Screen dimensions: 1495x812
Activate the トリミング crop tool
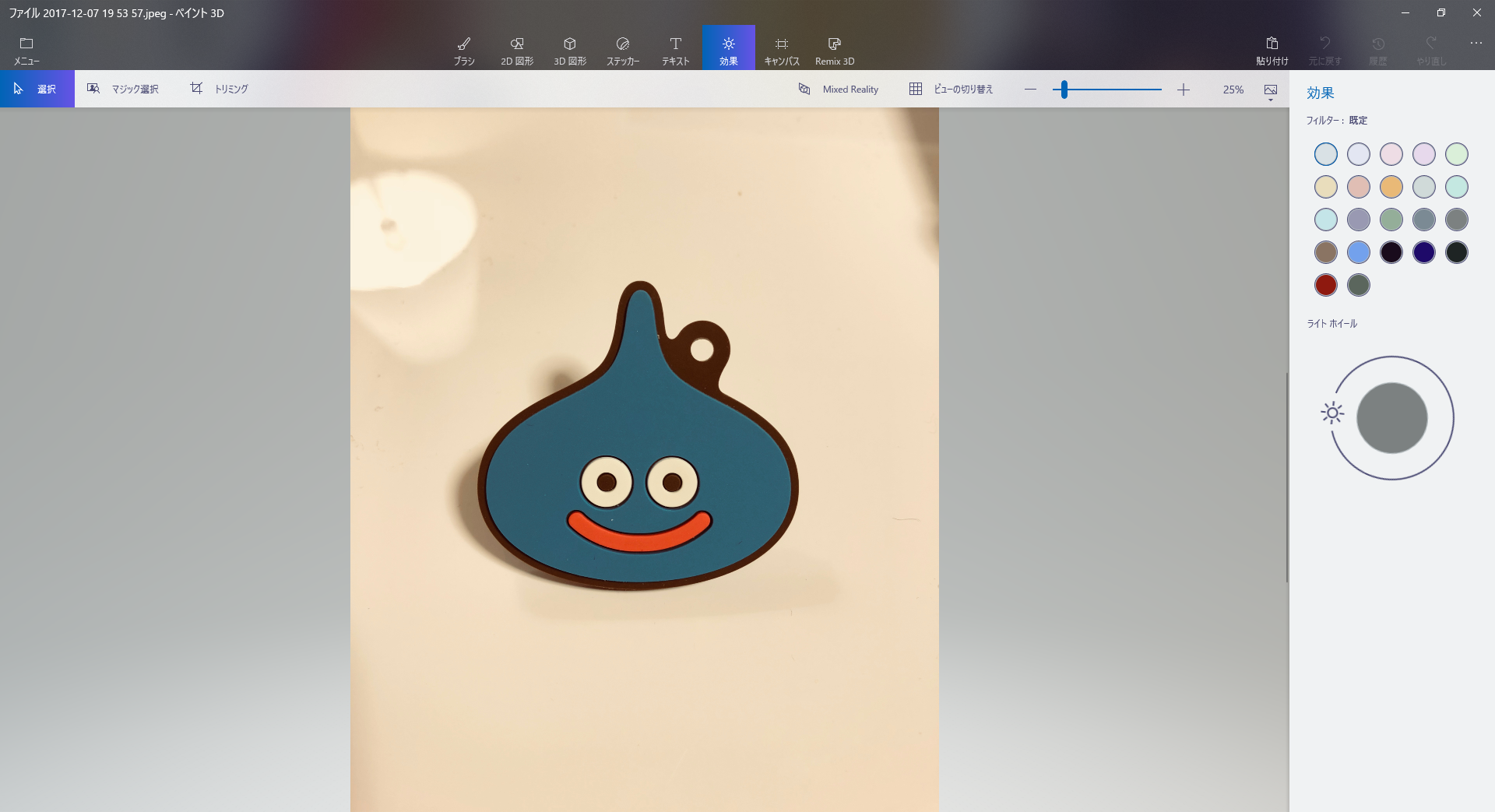coord(220,89)
